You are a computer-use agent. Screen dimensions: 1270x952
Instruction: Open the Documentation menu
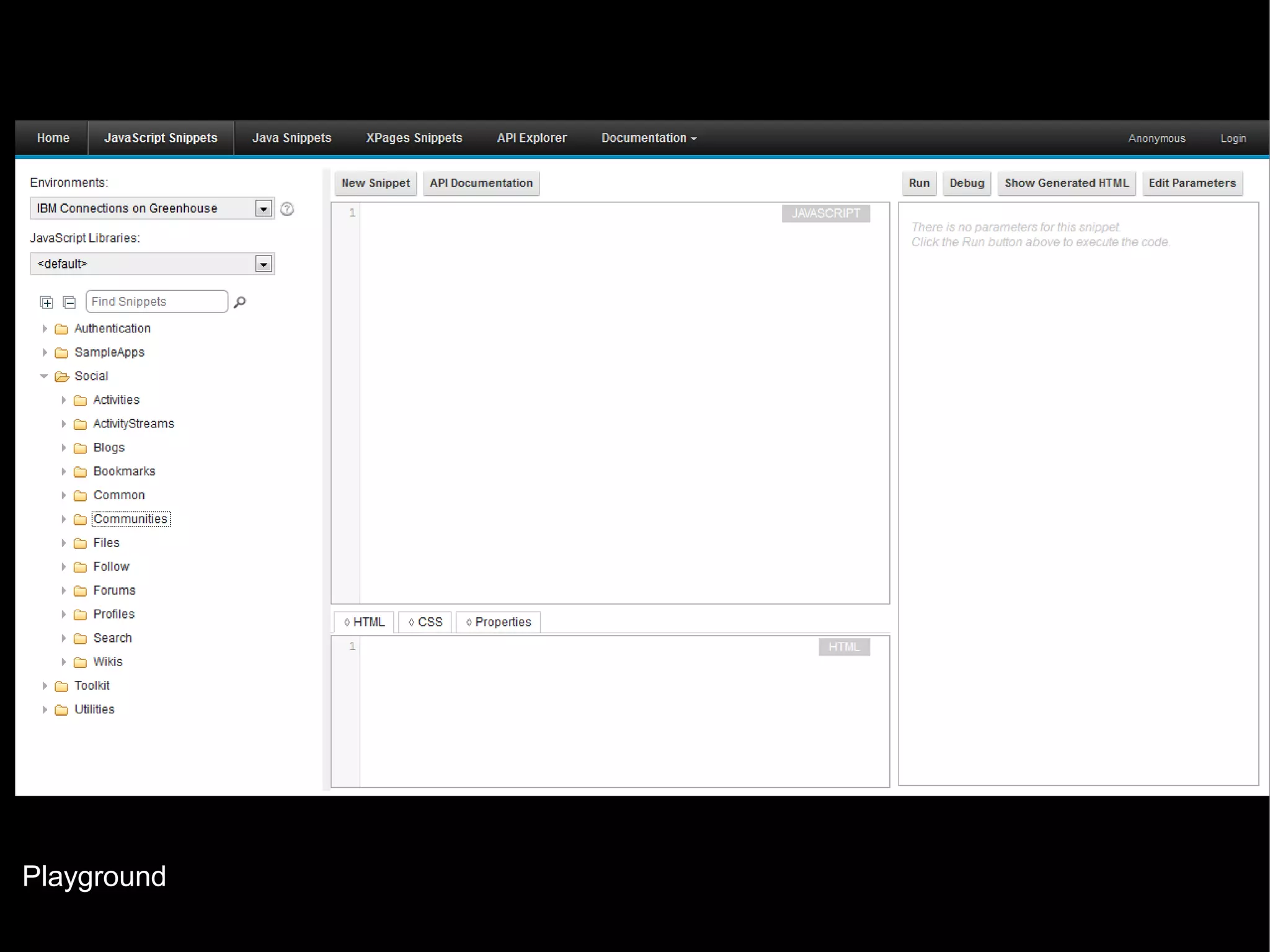pyautogui.click(x=649, y=138)
